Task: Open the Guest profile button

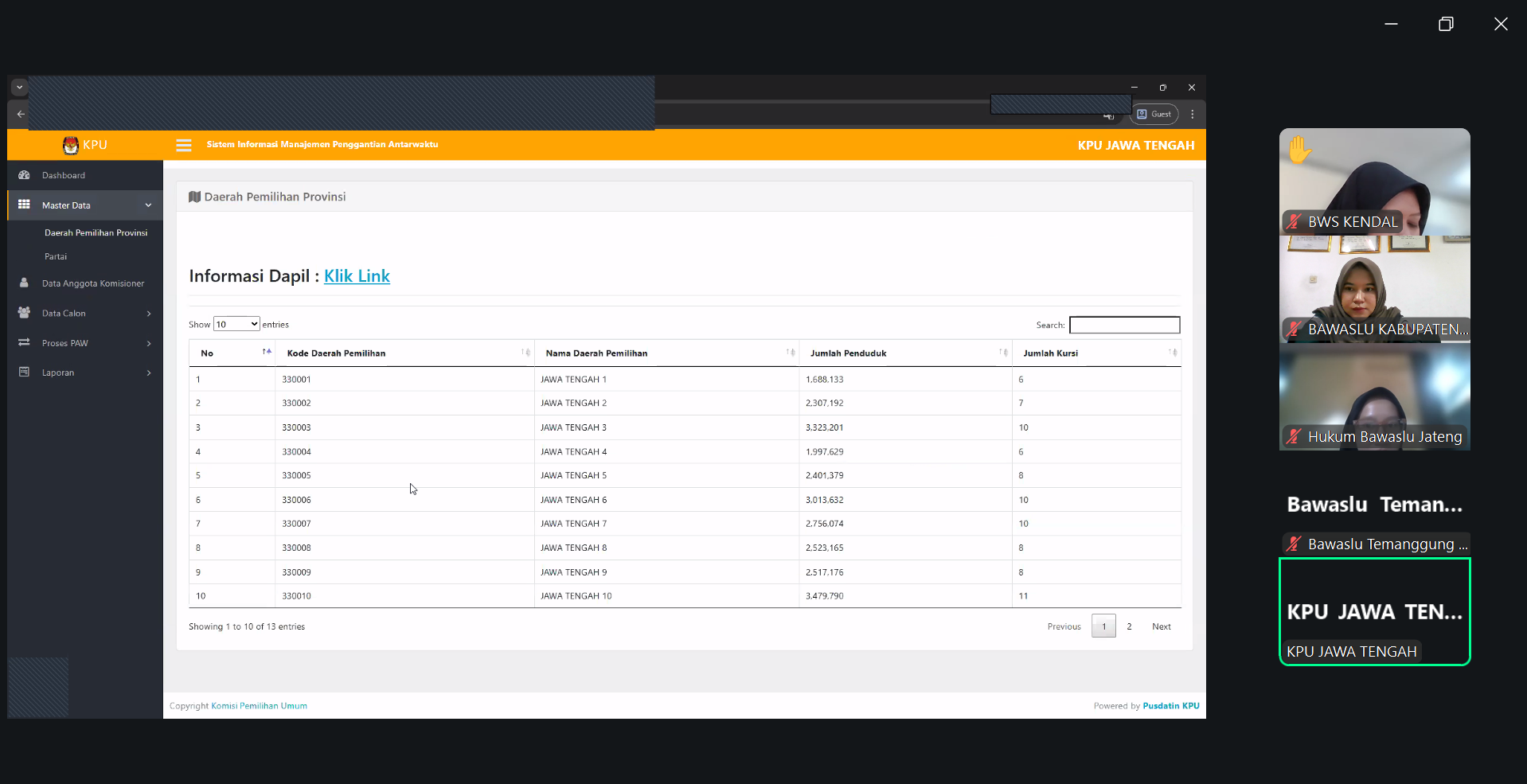Action: click(1154, 114)
